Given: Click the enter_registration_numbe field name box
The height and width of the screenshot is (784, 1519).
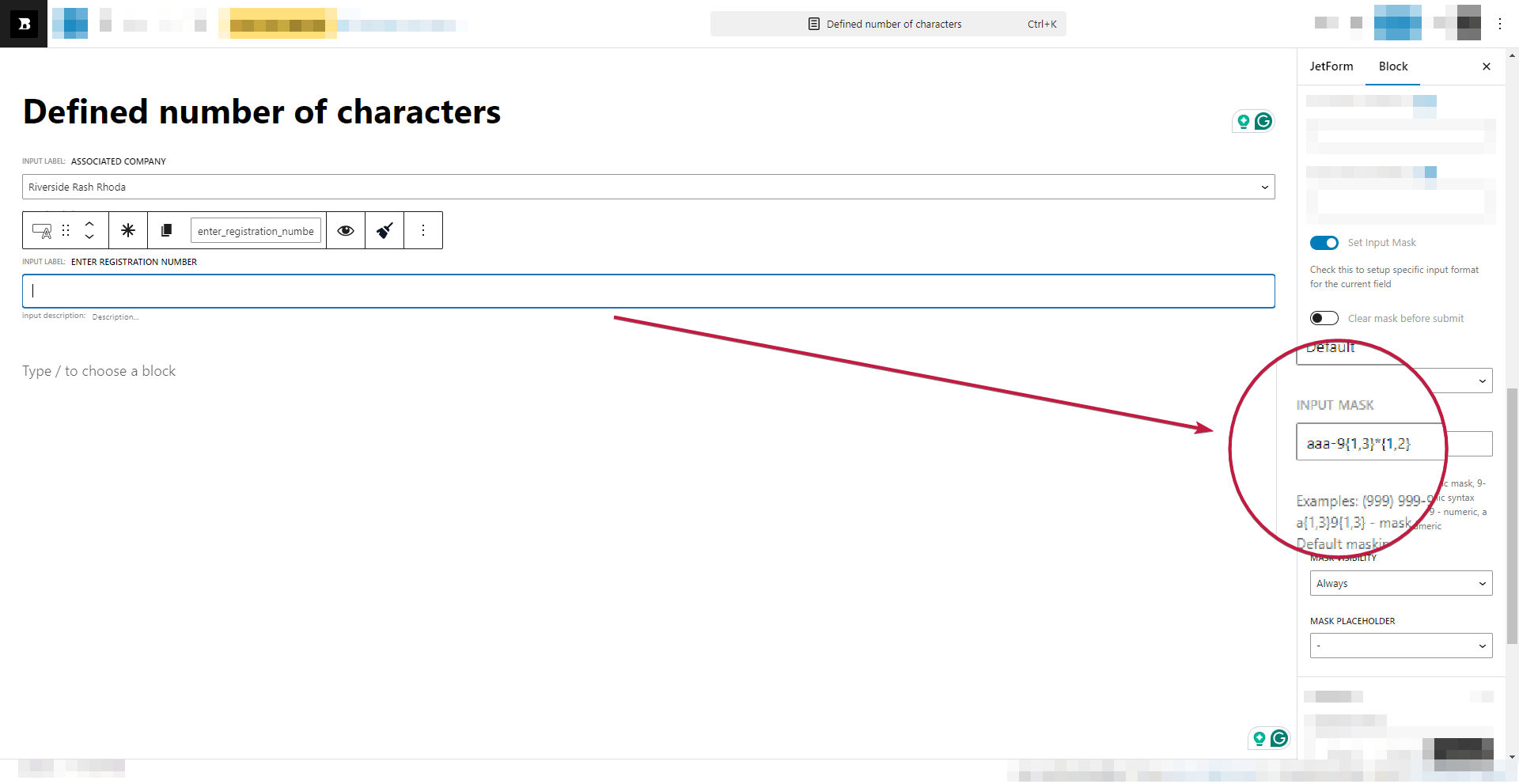Looking at the screenshot, I should [256, 231].
